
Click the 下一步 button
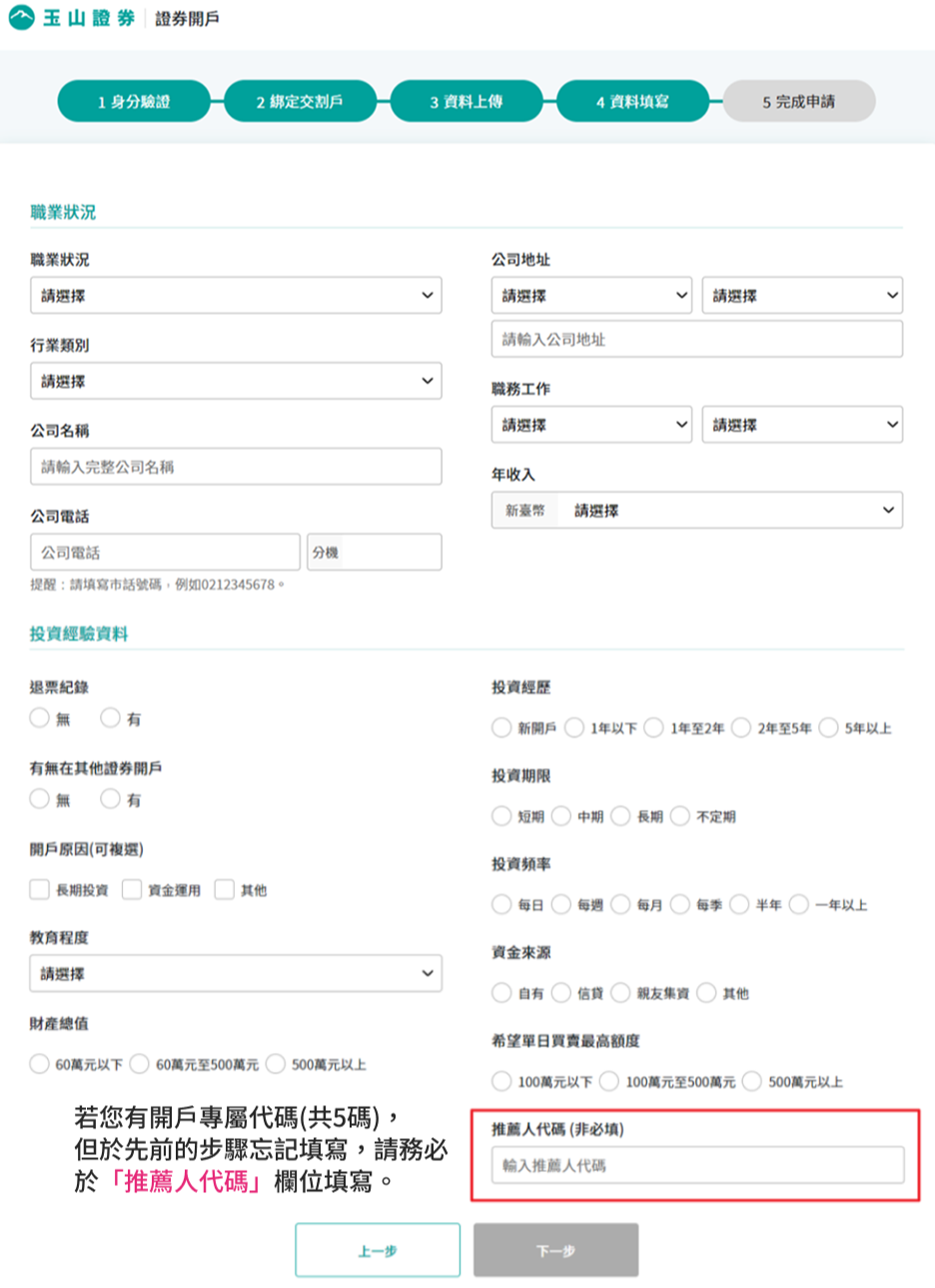555,1249
